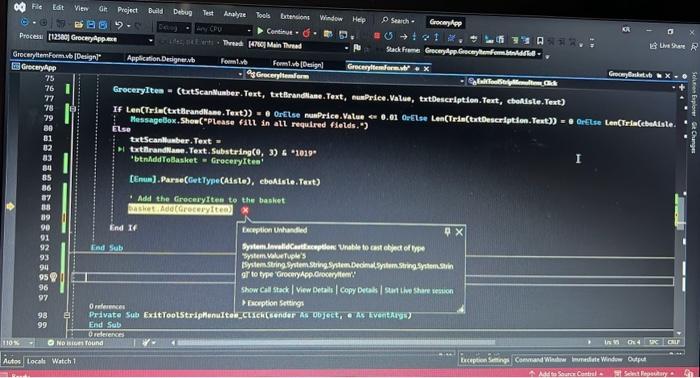Image resolution: width=700 pixels, height=378 pixels.
Task: Collapse ExitToolStripMenuItem_Click sub outline
Action: (x=67, y=315)
